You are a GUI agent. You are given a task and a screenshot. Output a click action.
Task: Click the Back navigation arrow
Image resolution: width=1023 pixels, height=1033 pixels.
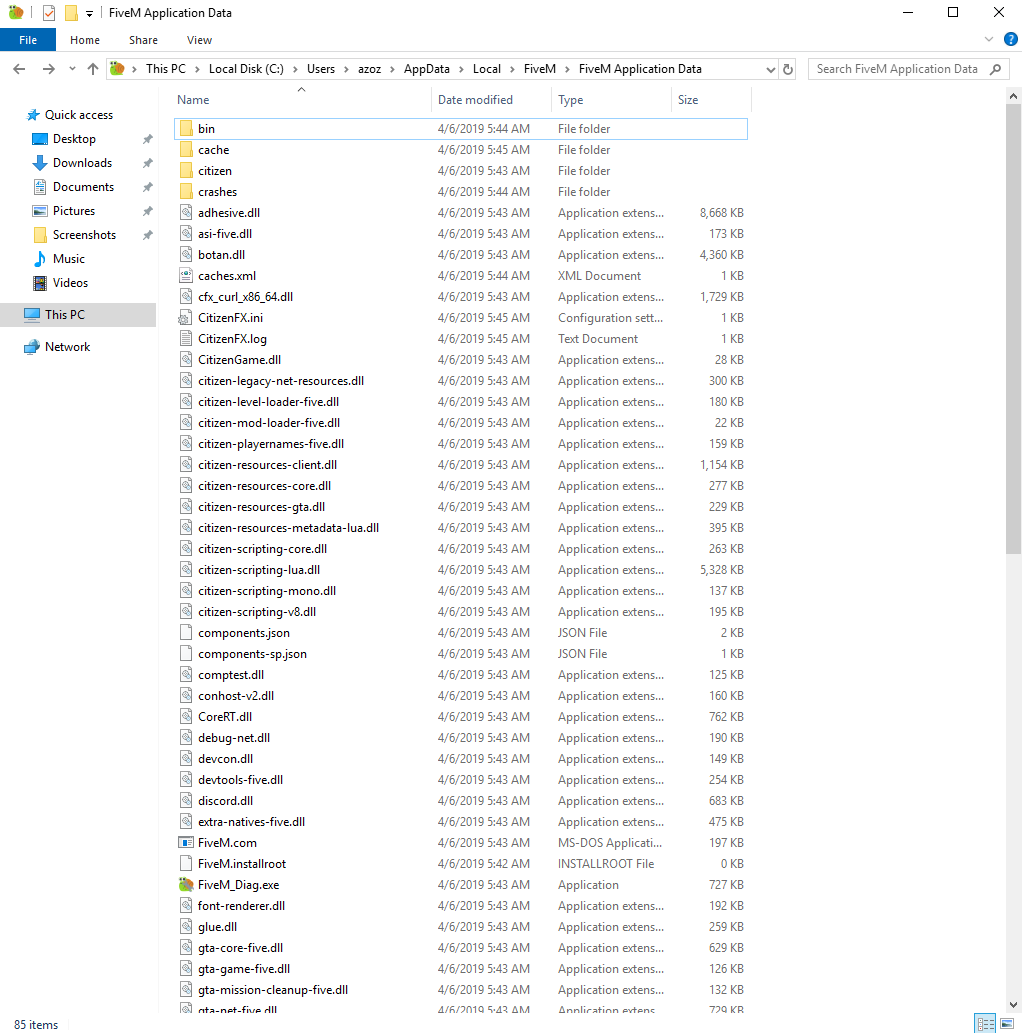(19, 69)
